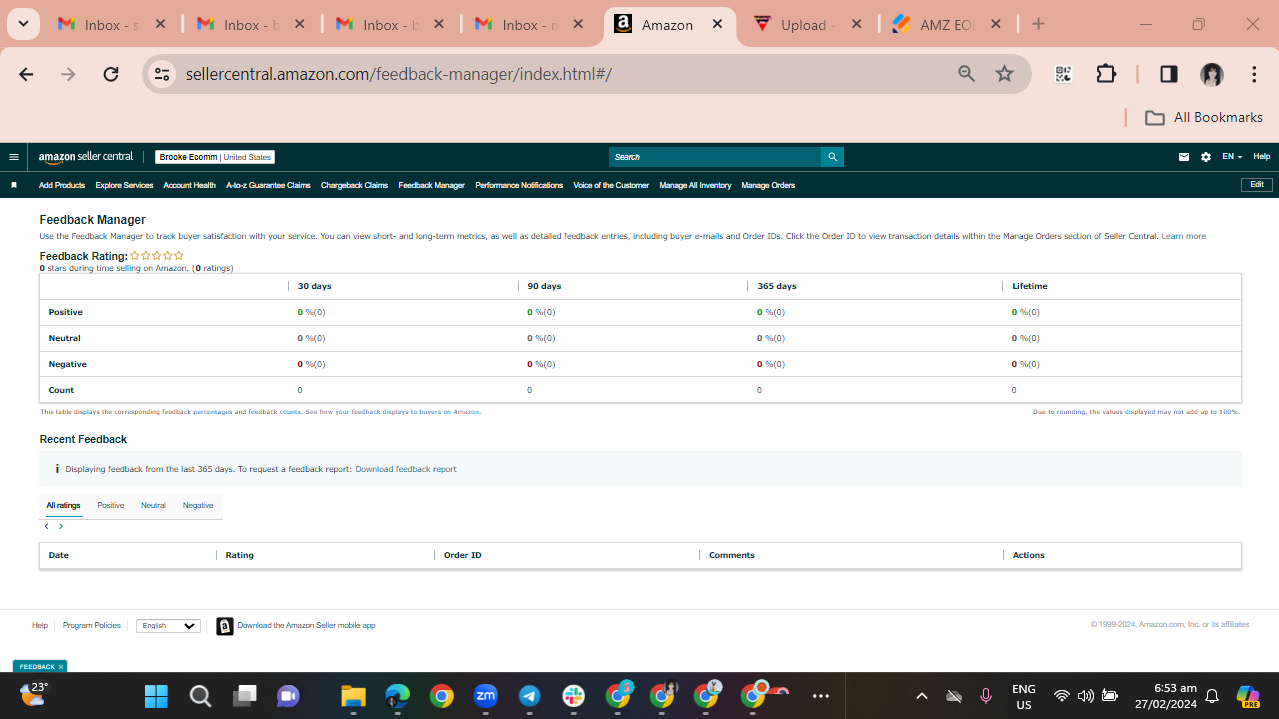This screenshot has width=1279, height=719.
Task: Click the bookmark flag icon beside Add Products
Action: (14, 185)
